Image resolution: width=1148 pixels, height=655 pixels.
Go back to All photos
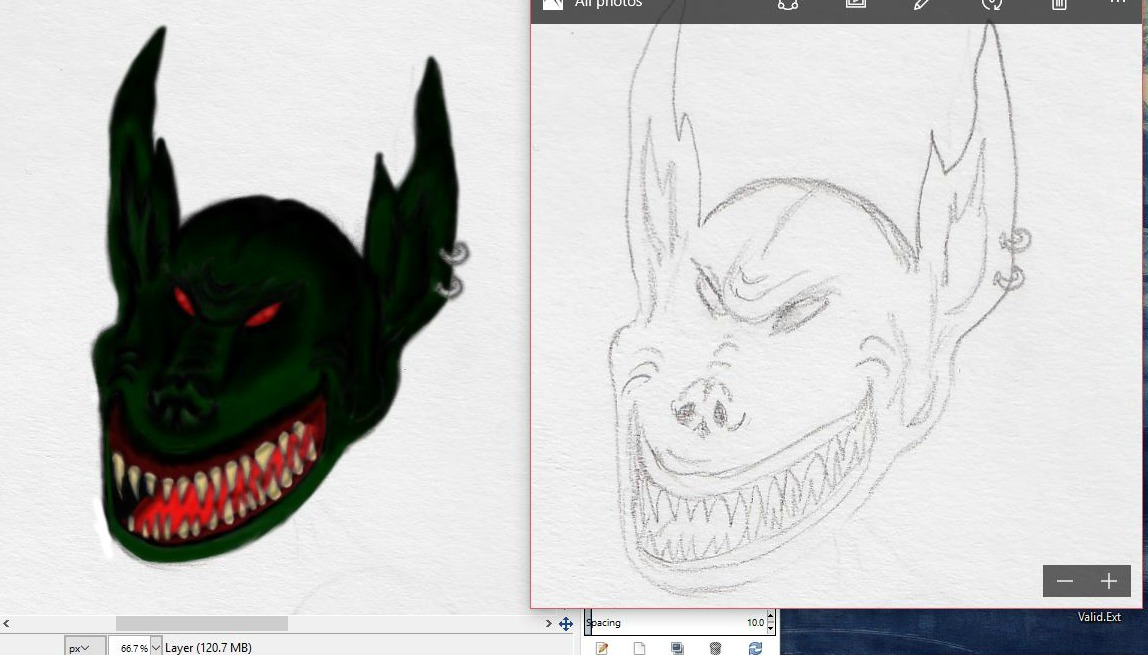(597, 4)
